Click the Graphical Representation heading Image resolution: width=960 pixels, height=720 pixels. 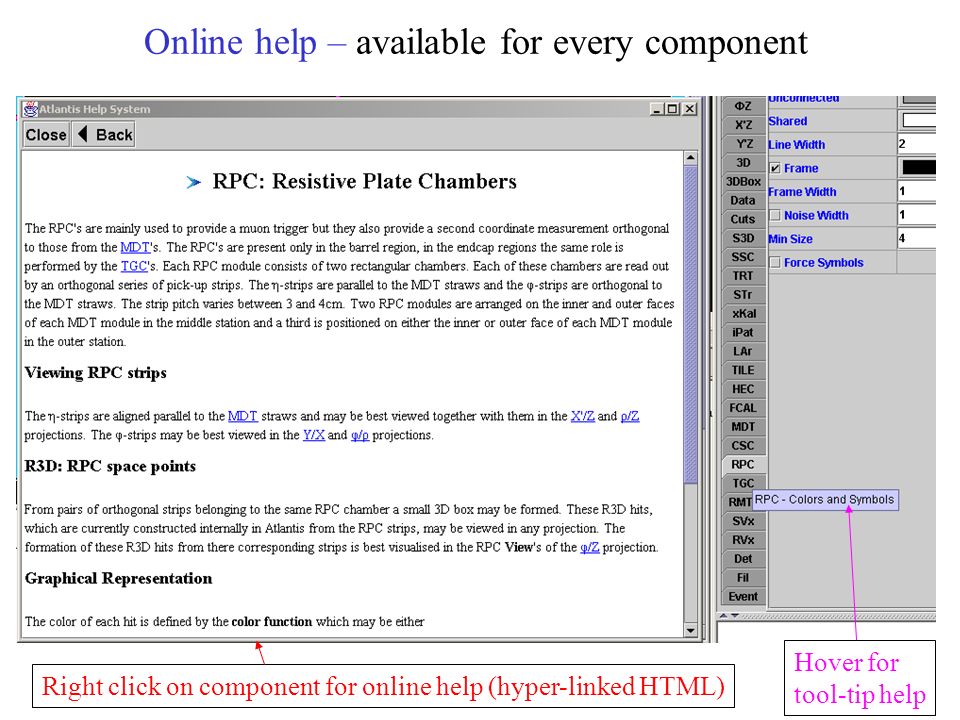coord(118,579)
